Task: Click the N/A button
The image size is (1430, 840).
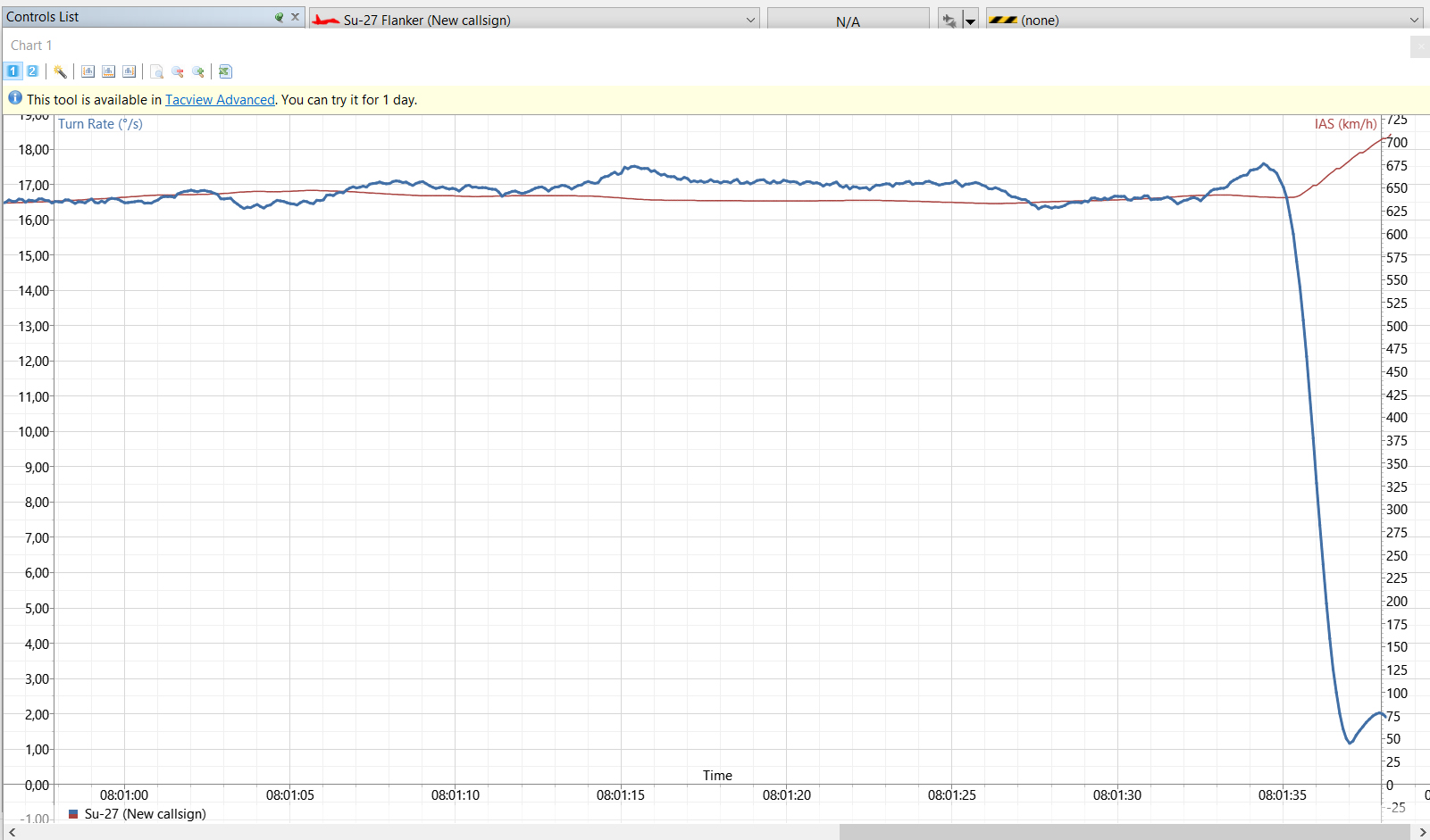Action: click(848, 21)
